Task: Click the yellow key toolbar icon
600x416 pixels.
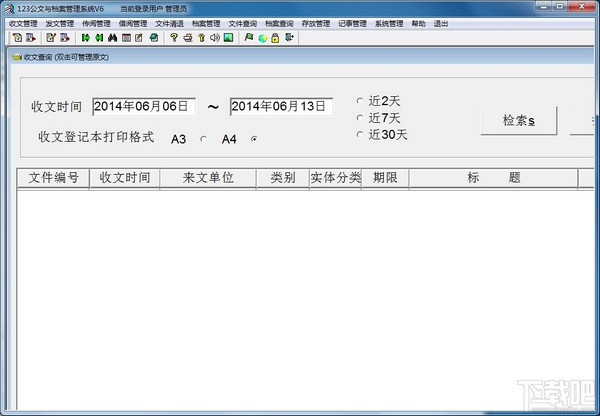Action: point(202,38)
